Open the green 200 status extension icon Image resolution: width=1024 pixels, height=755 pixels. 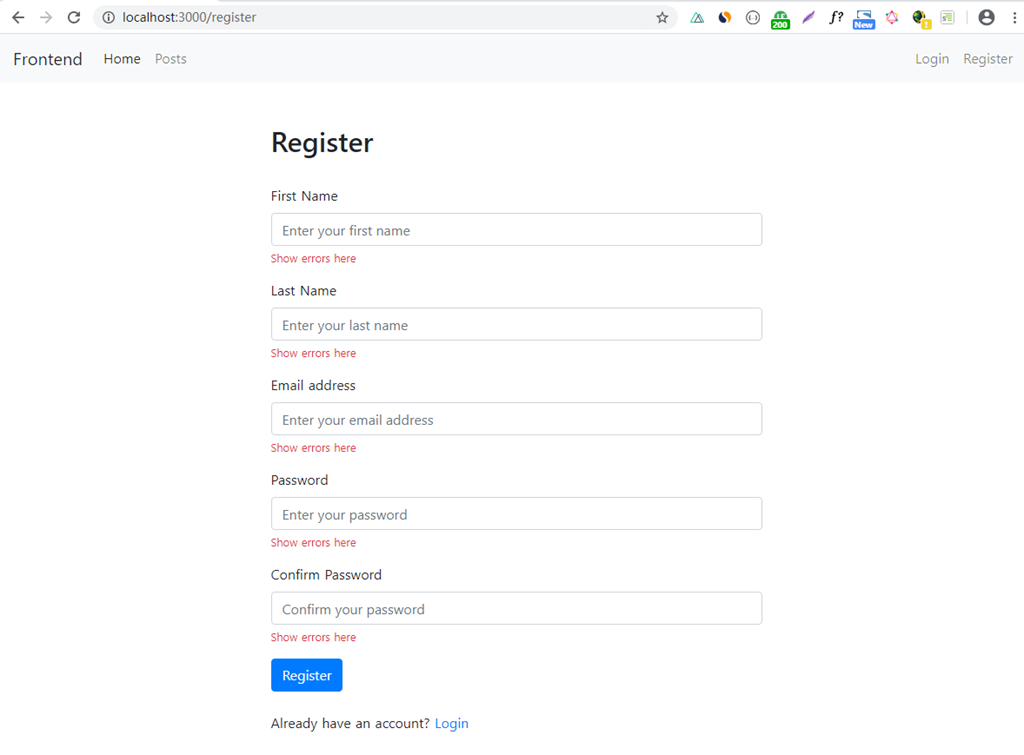780,19
